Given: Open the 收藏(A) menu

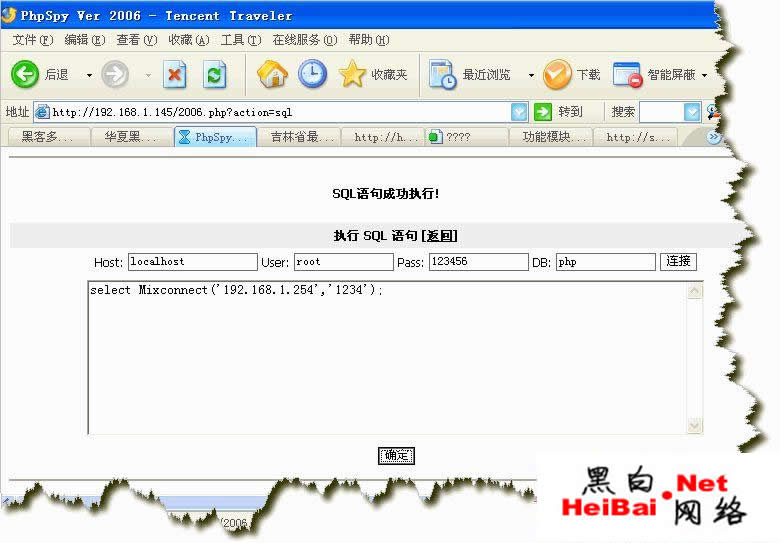Looking at the screenshot, I should (x=189, y=40).
